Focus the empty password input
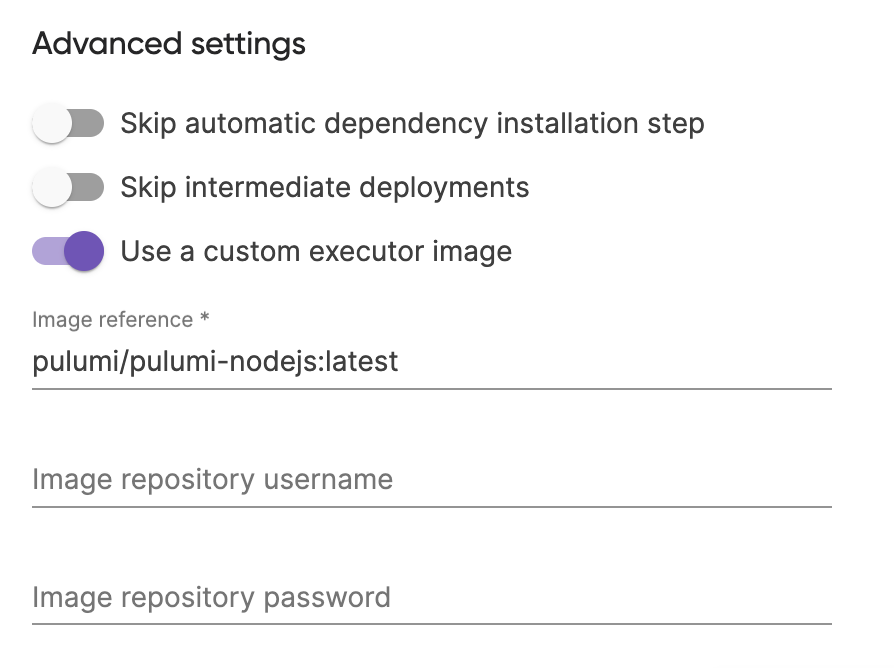Screen dimensions: 894x668 (400, 597)
